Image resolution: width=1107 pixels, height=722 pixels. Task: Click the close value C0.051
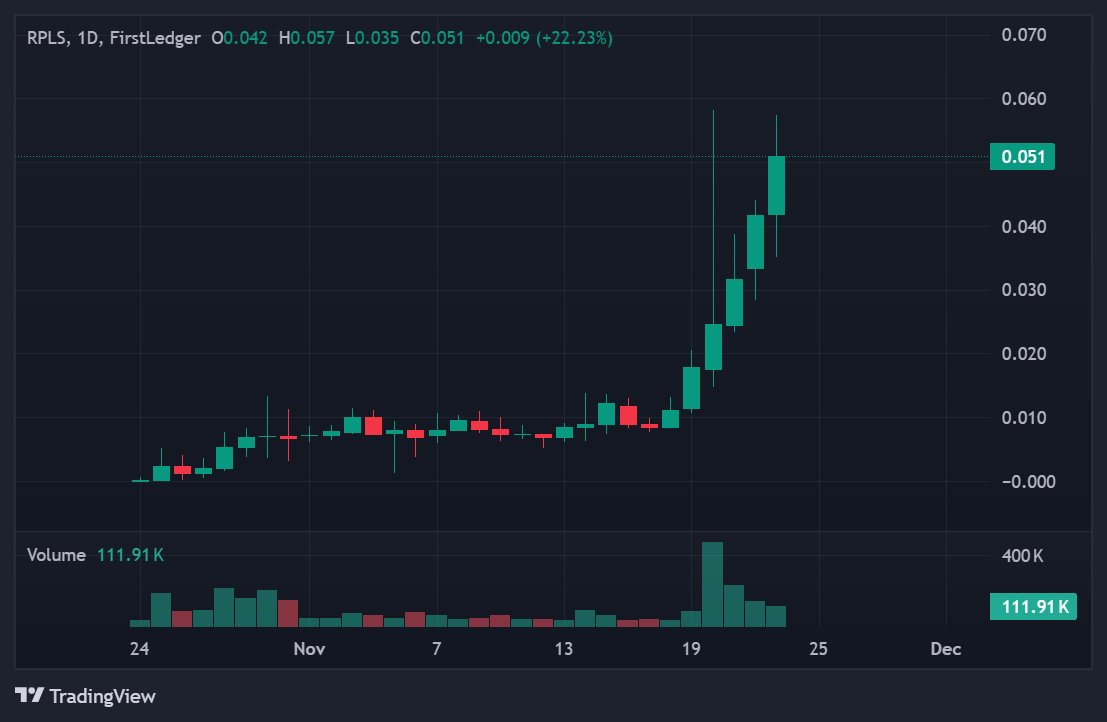pyautogui.click(x=437, y=38)
